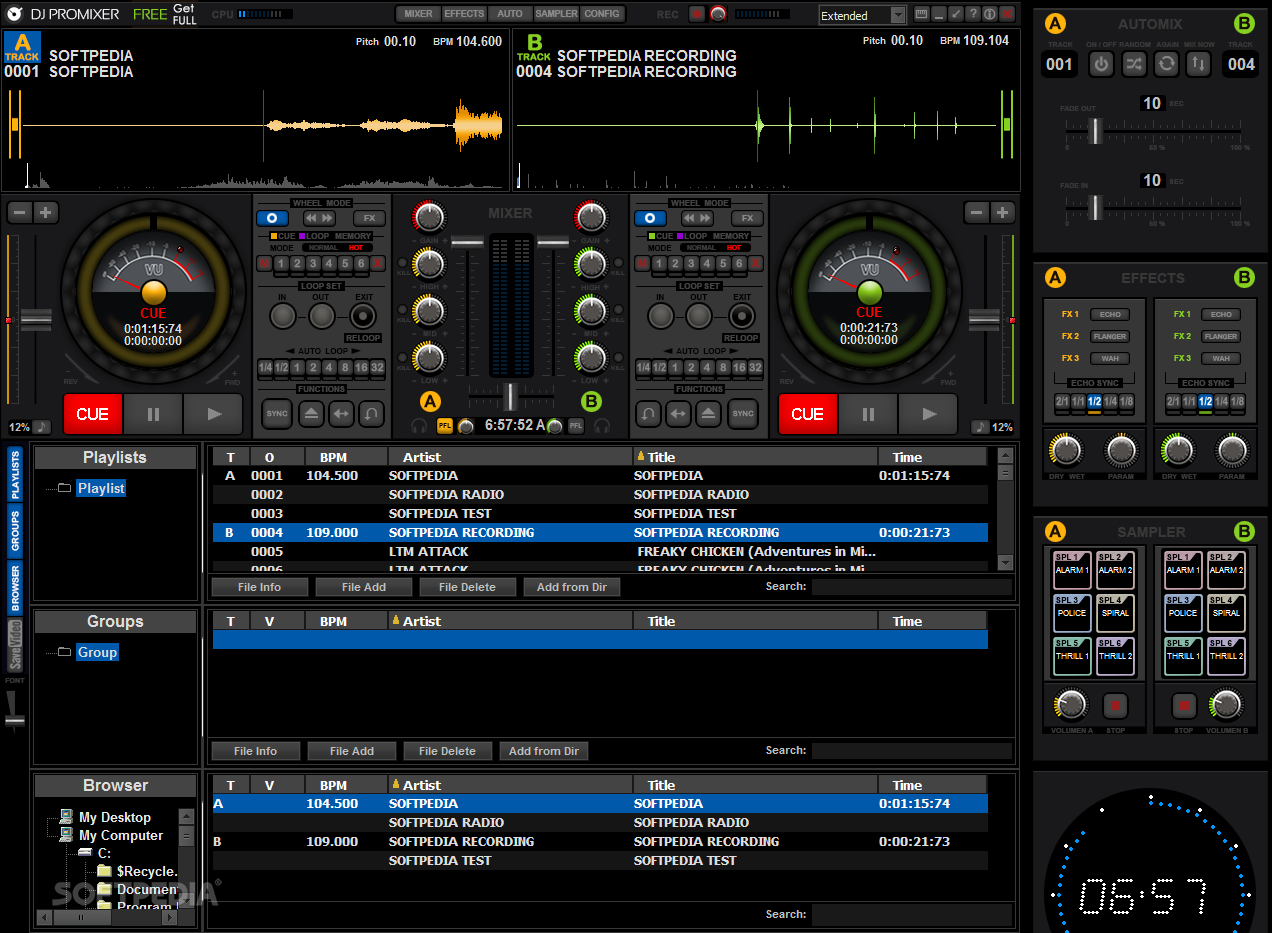Switch to SAMPLER top tab
The image size is (1272, 933).
pyautogui.click(x=556, y=14)
